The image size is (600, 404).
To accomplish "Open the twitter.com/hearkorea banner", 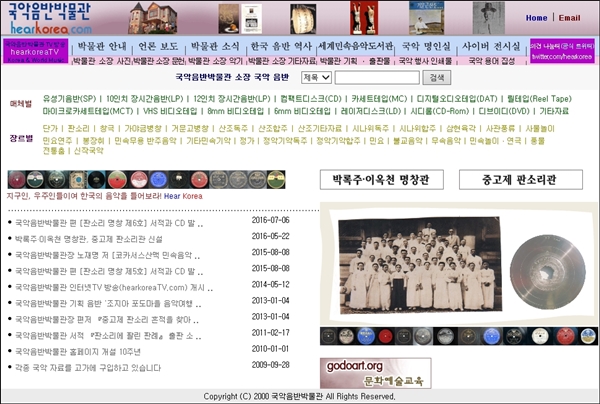I will tap(561, 52).
